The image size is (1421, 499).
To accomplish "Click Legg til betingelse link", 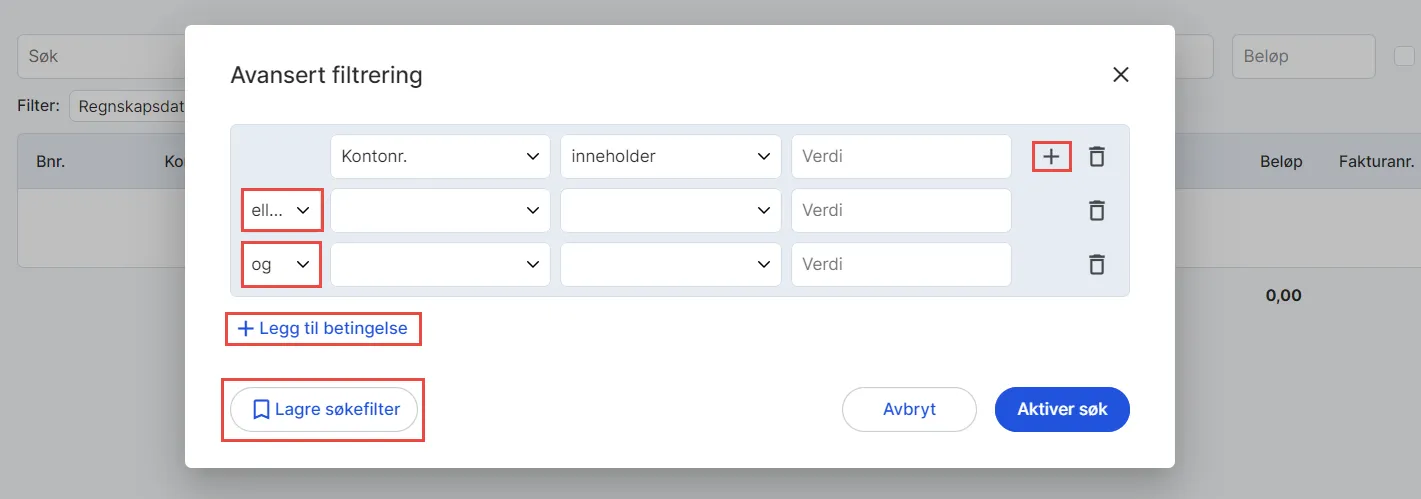I will point(323,328).
